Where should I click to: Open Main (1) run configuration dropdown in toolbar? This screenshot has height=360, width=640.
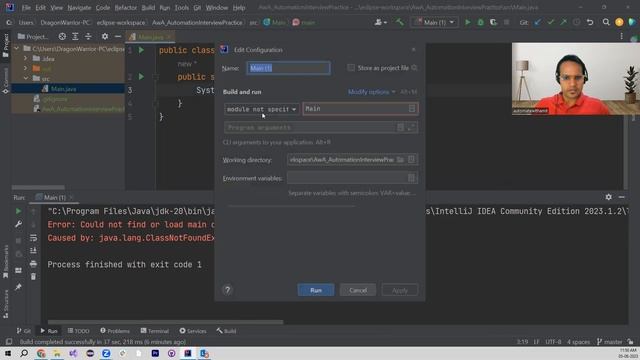click(434, 22)
